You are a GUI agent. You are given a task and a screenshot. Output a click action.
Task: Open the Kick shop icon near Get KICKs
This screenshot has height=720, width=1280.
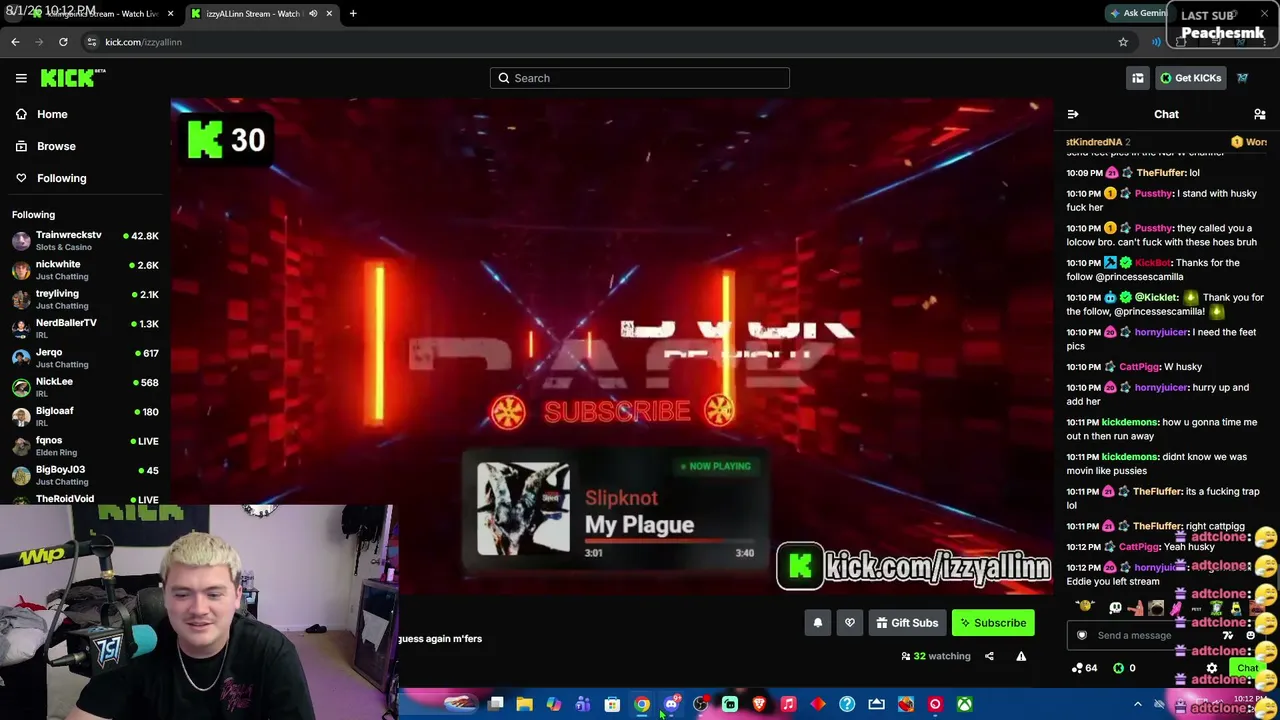point(1138,78)
